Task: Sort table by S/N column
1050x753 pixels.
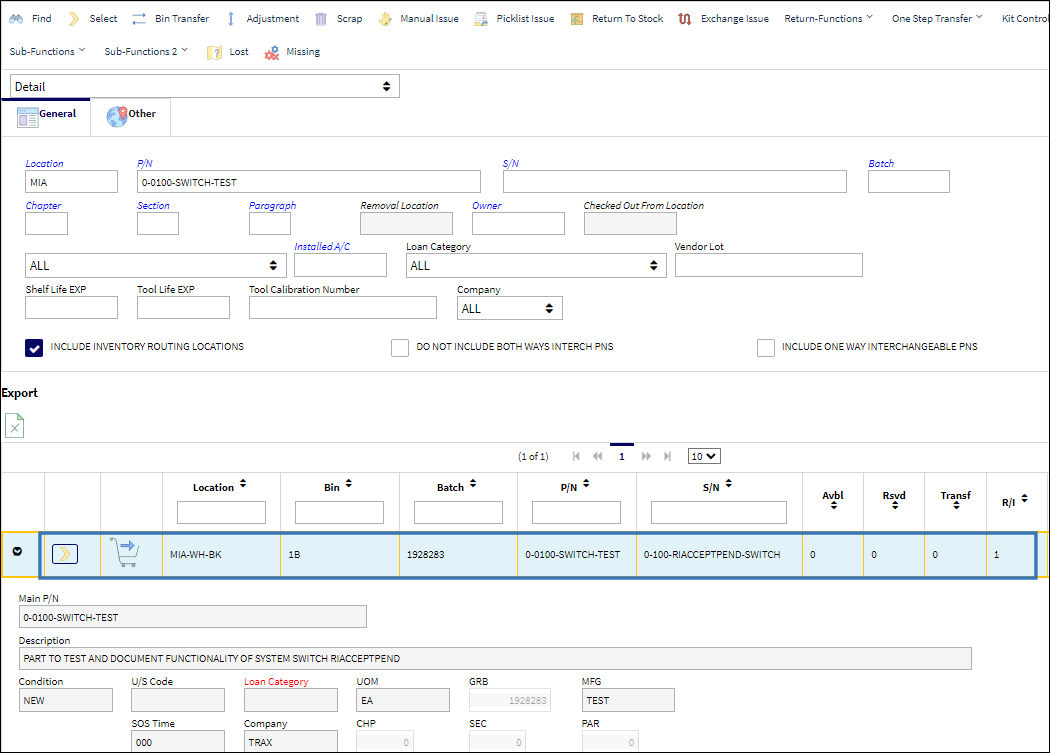Action: pyautogui.click(x=729, y=484)
